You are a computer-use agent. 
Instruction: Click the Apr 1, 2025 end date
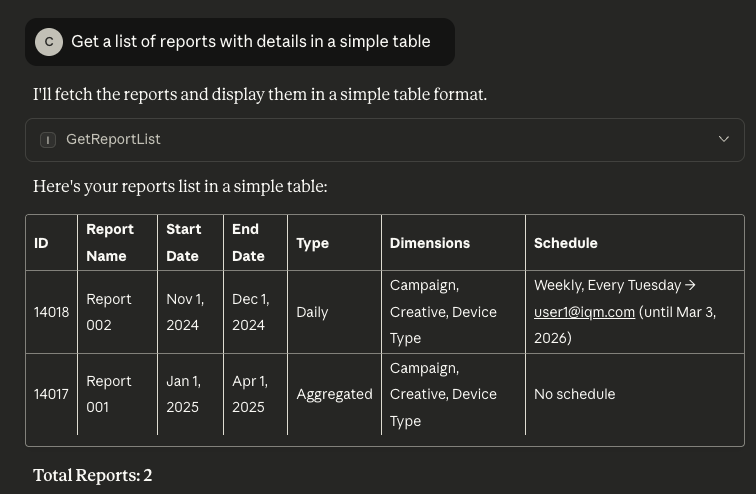[x=256, y=394]
